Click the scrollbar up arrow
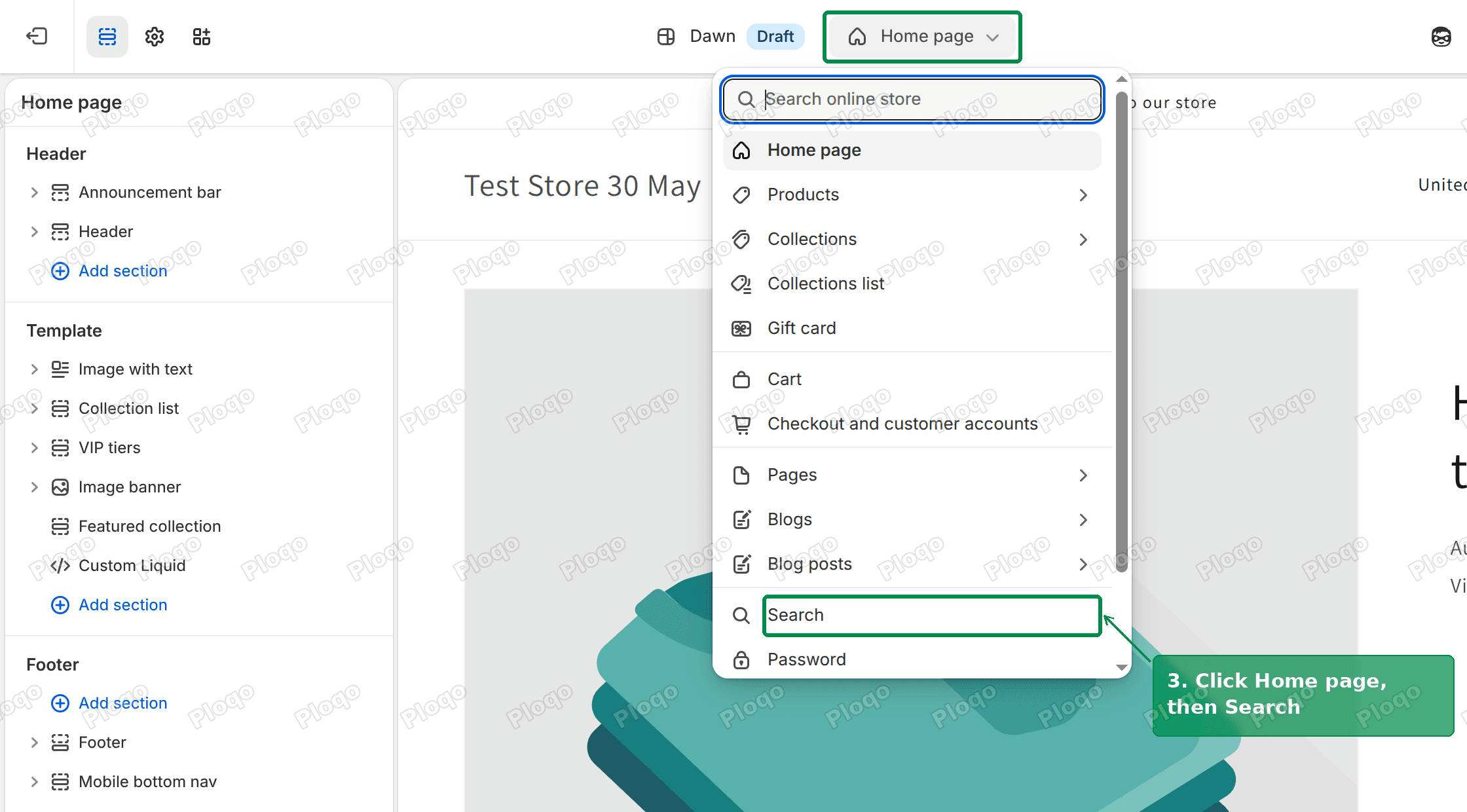The width and height of the screenshot is (1467, 812). (x=1121, y=79)
